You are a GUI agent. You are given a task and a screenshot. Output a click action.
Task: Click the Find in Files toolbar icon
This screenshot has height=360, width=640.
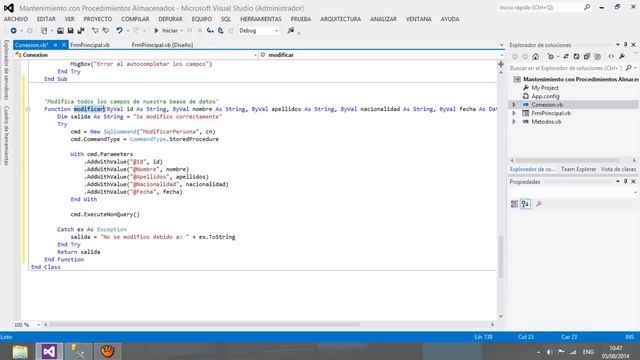(291, 31)
